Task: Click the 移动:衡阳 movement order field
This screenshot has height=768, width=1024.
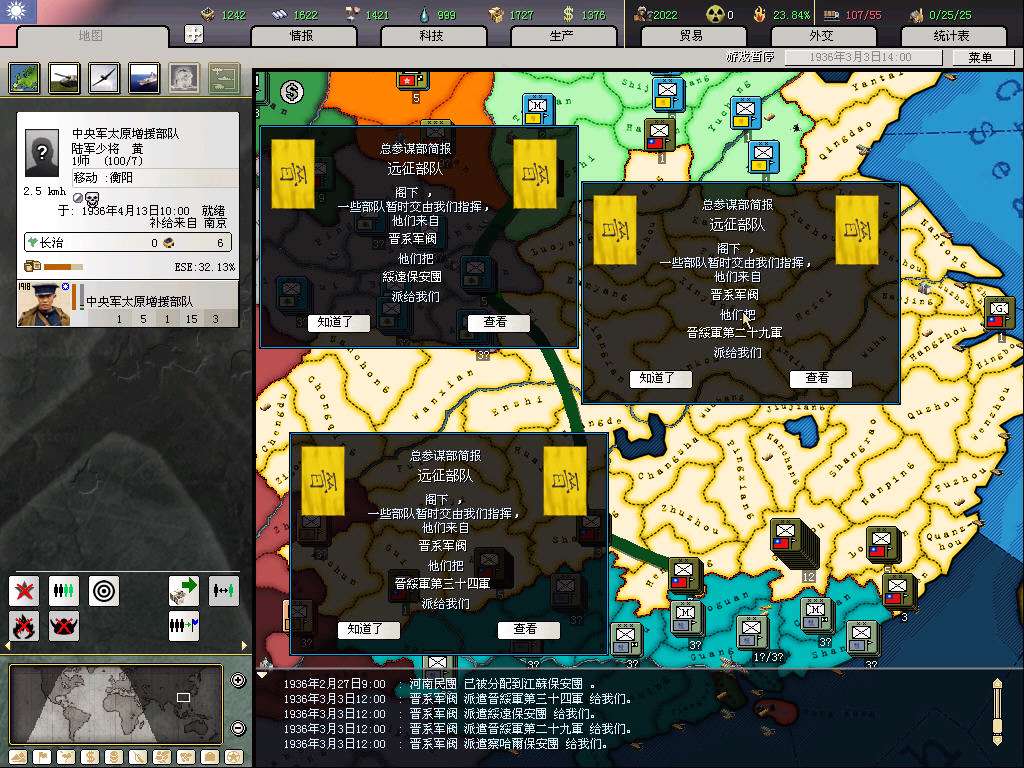Action: tap(155, 178)
